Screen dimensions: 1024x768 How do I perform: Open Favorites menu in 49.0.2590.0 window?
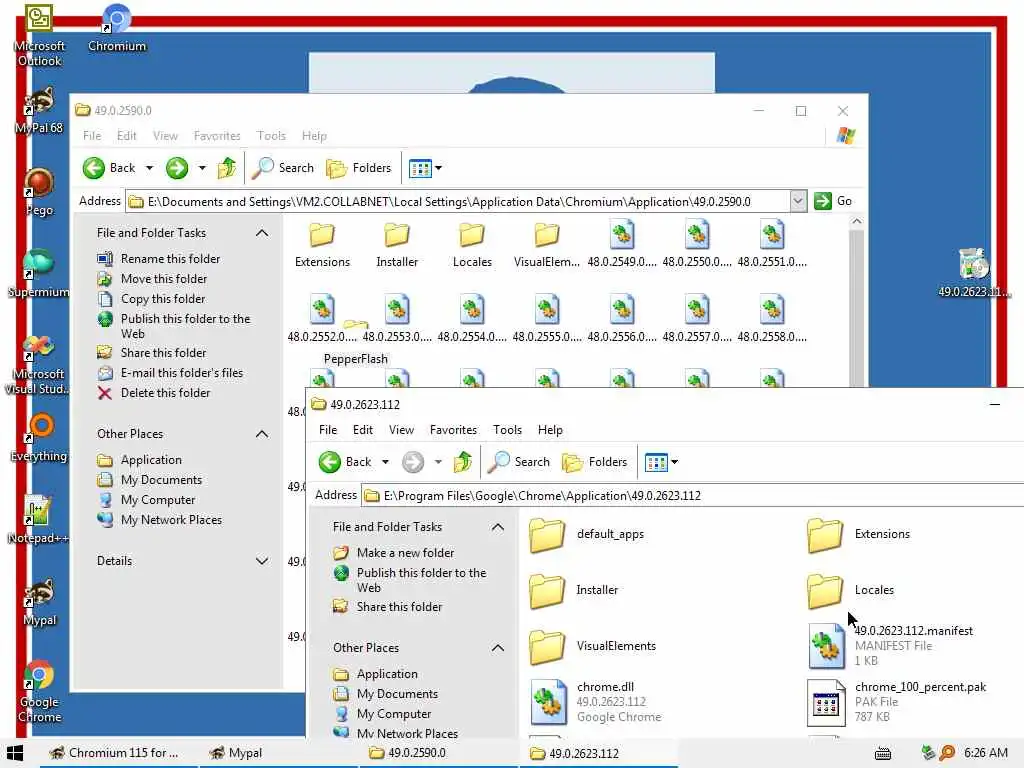[x=217, y=136]
